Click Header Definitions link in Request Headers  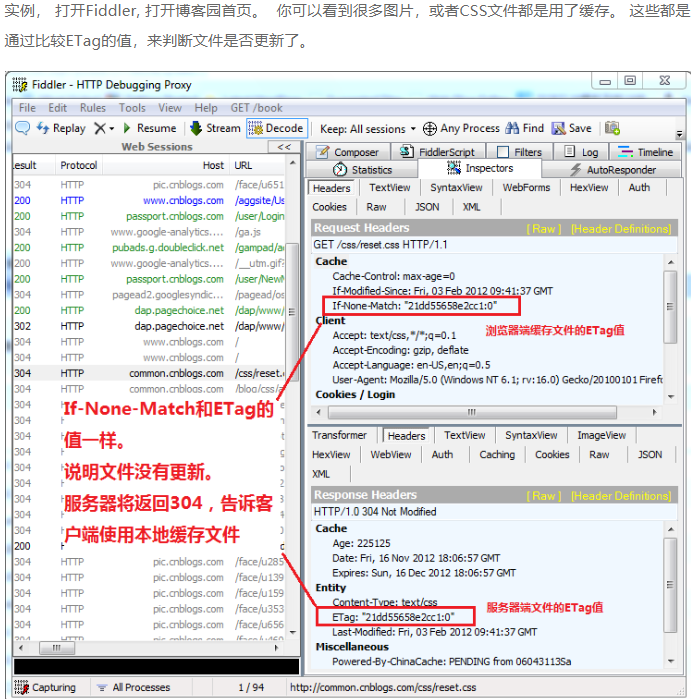[x=621, y=229]
